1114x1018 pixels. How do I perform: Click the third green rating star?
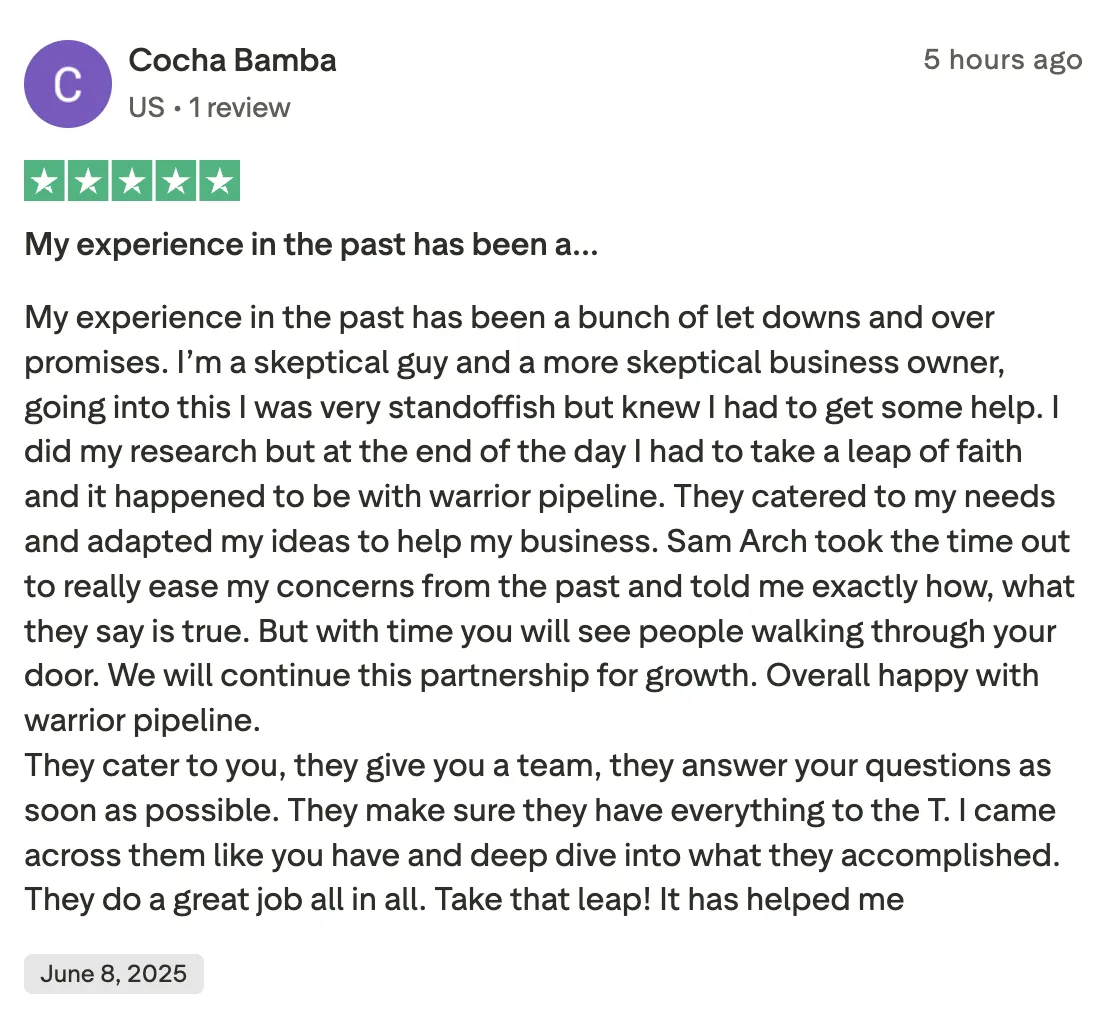pos(132,180)
